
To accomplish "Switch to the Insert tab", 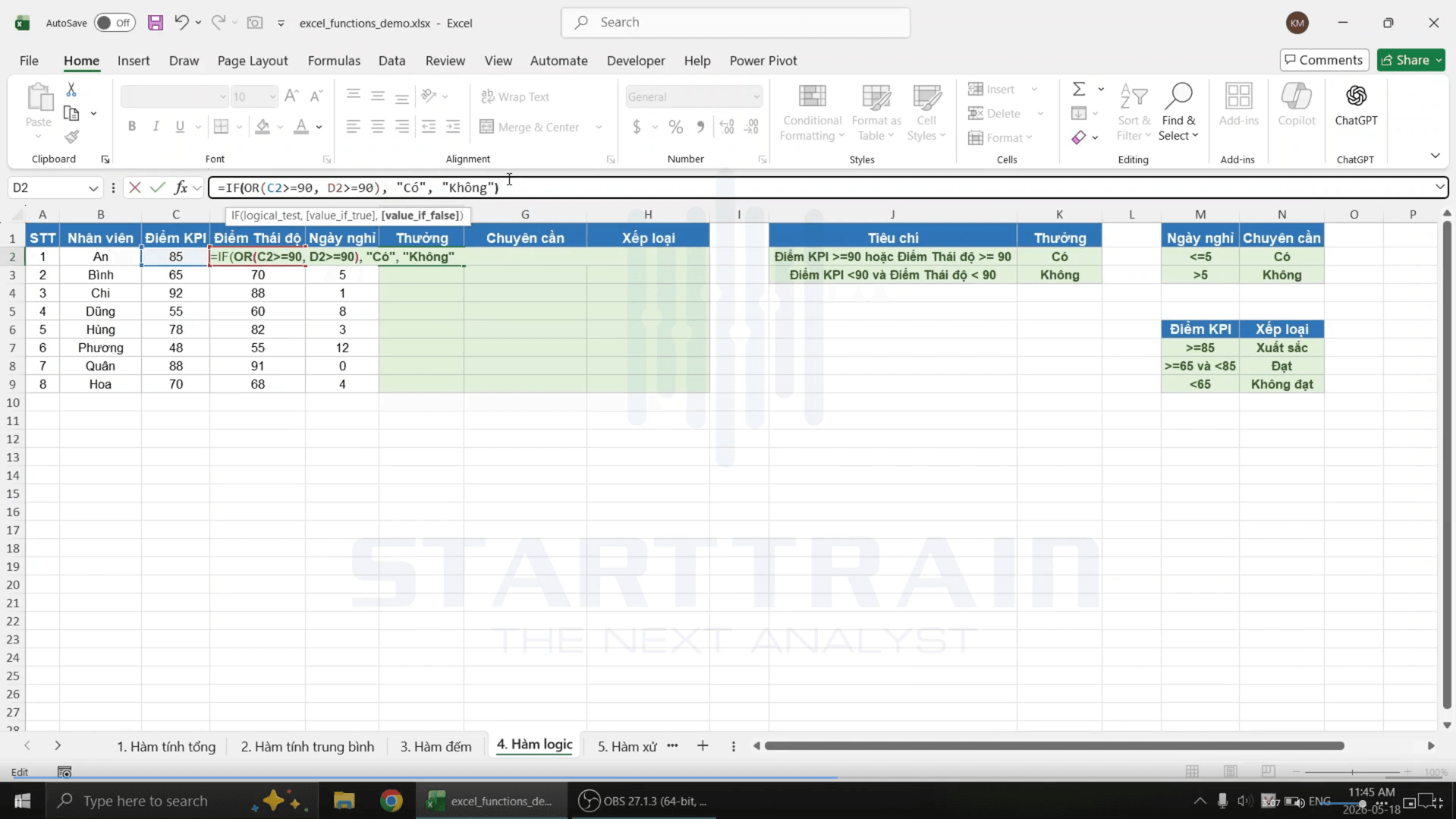I will coord(134,61).
